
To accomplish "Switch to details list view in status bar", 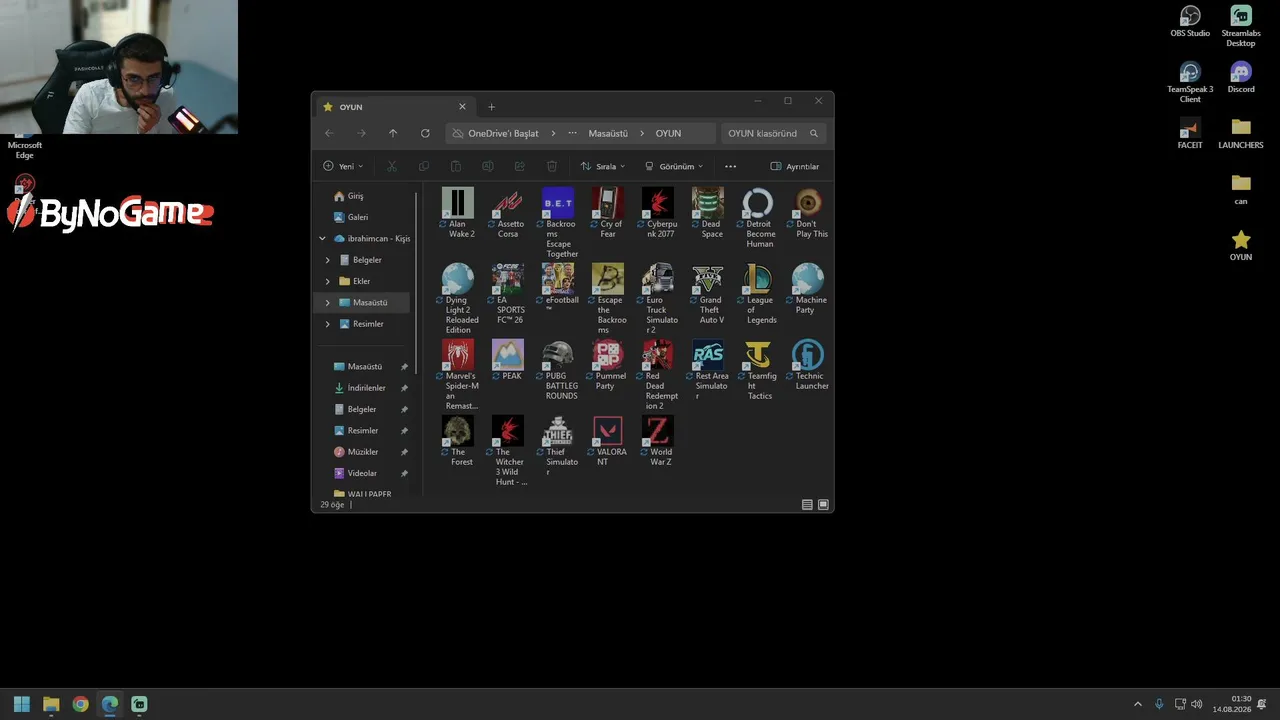I will coord(807,505).
